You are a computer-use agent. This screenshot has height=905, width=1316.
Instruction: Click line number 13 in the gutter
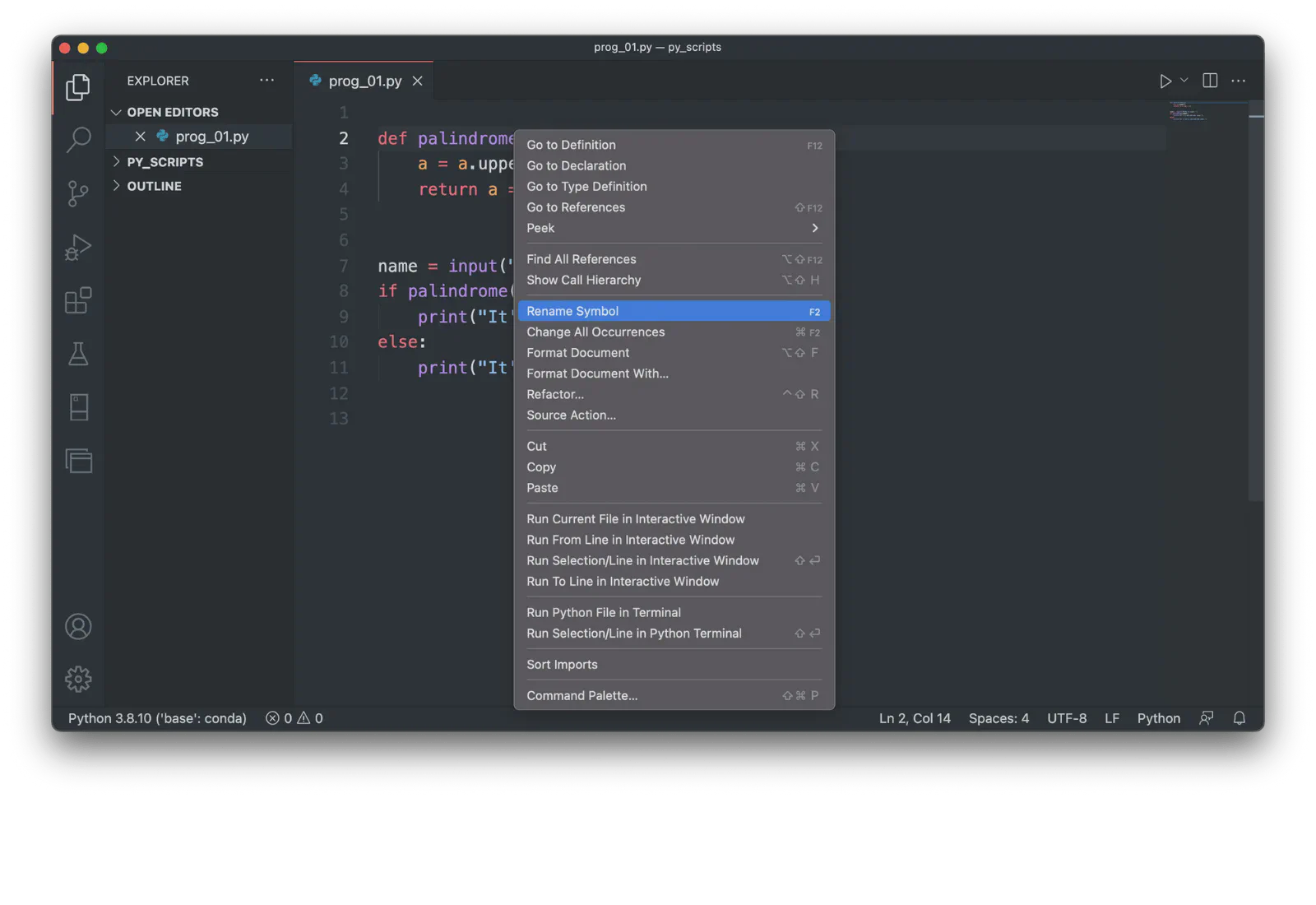tap(339, 418)
